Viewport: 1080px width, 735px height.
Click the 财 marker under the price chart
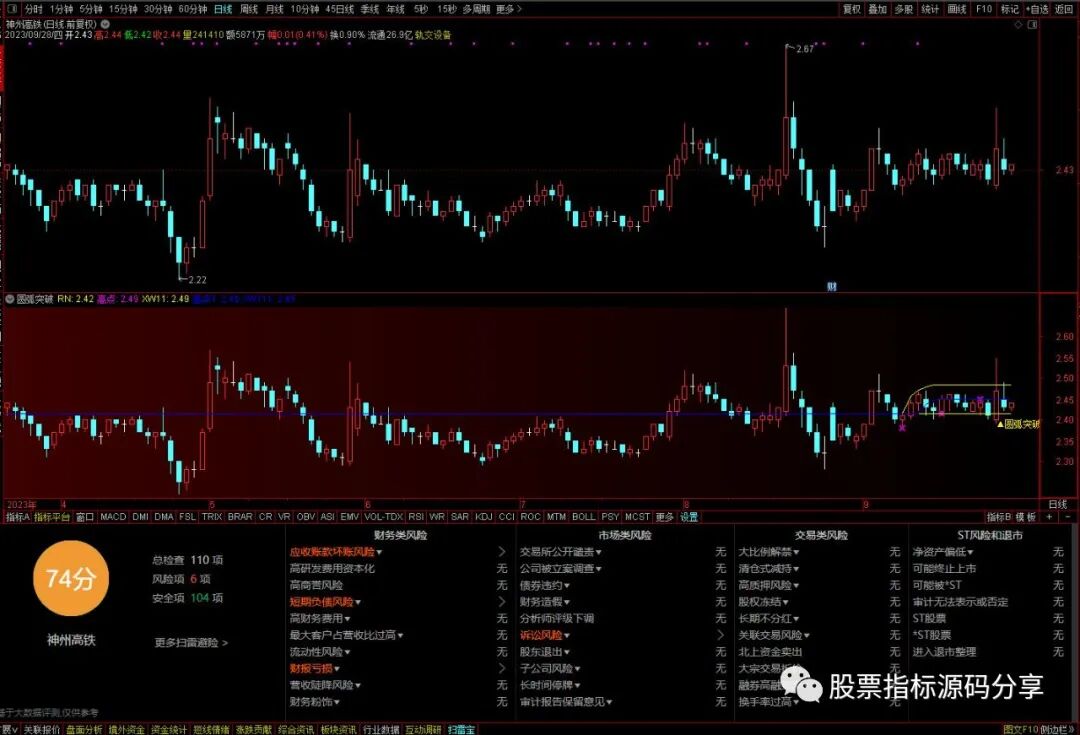click(831, 286)
